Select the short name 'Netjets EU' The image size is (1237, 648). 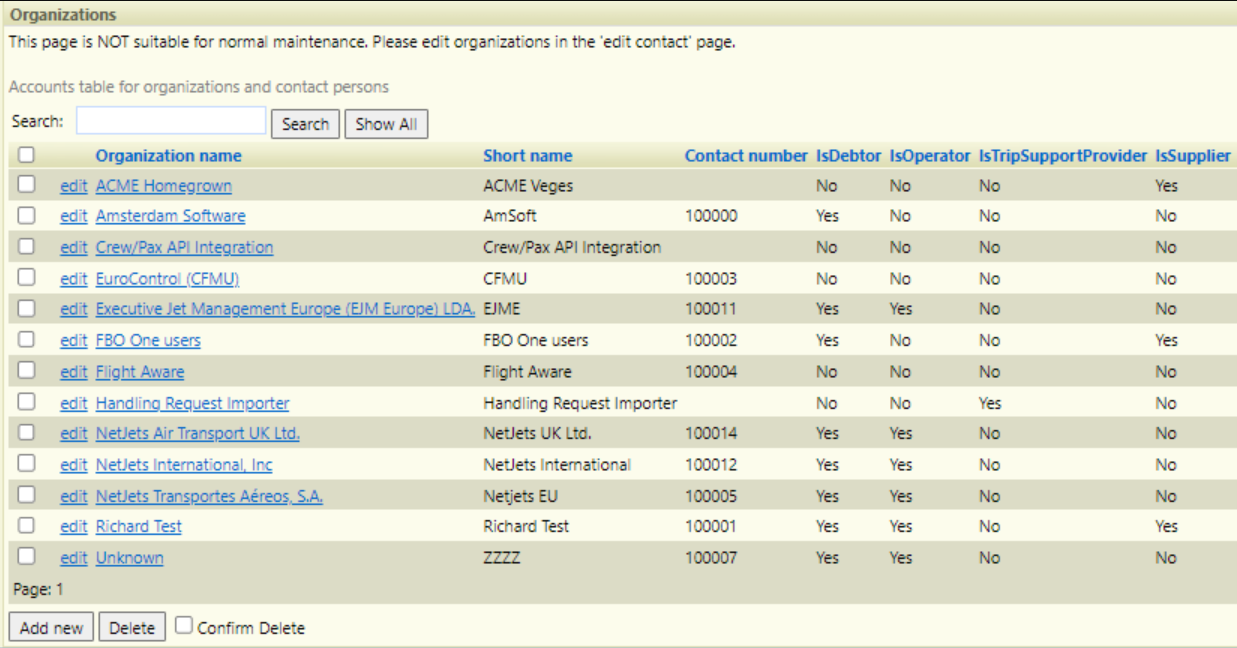click(x=520, y=496)
